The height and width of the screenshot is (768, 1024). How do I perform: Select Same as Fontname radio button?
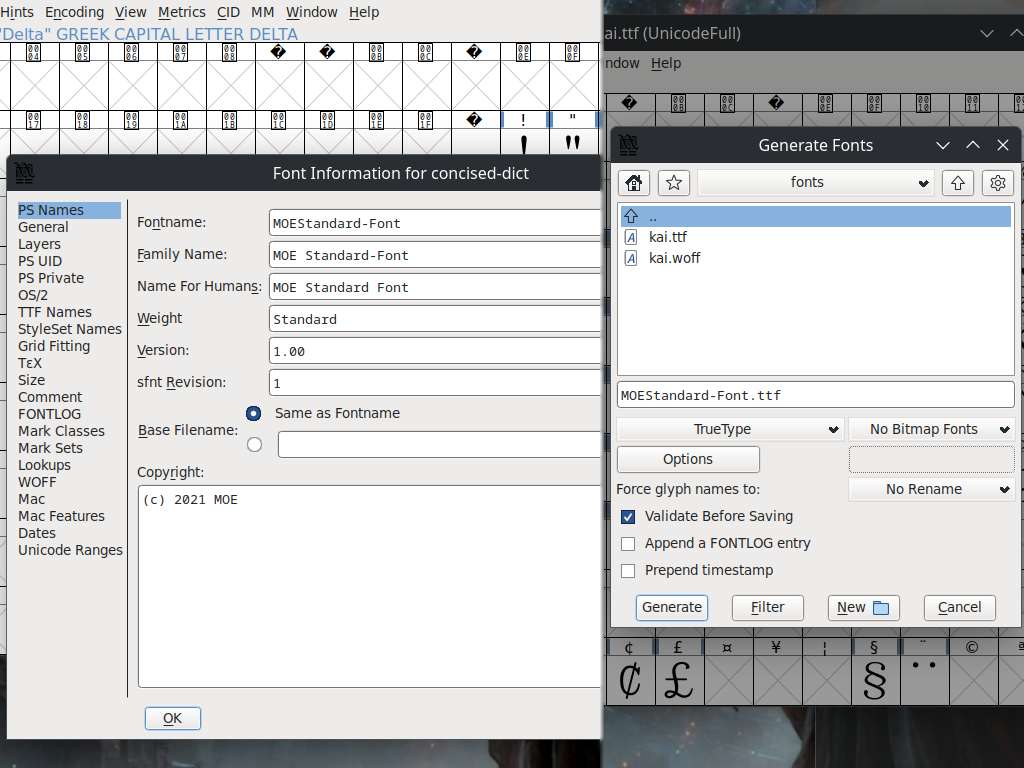pos(253,413)
